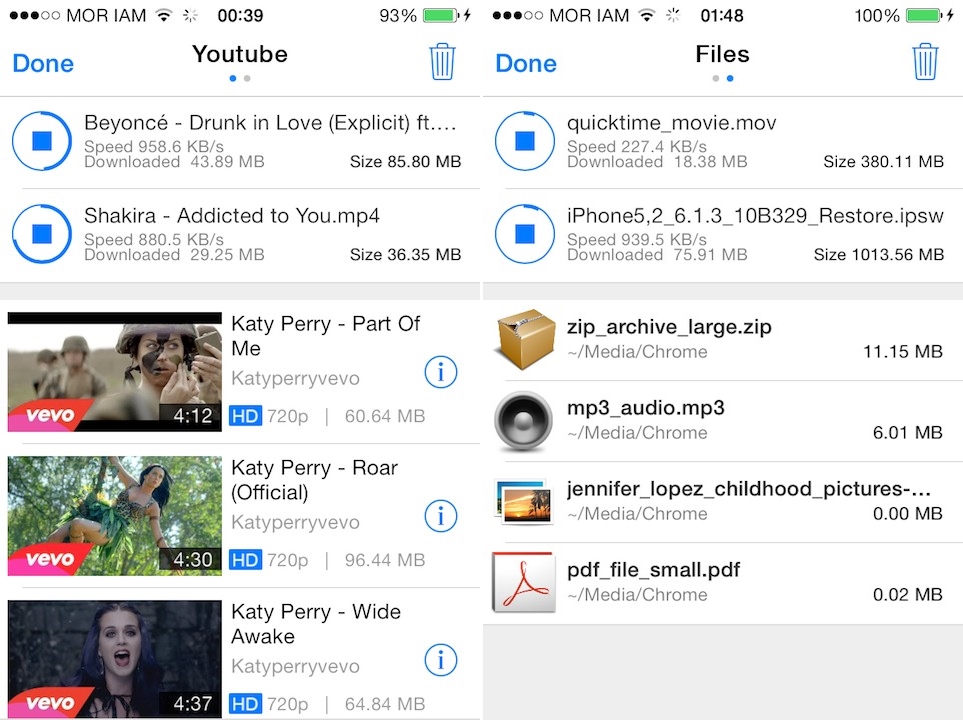
Task: Tap the 'zip_archive_large.zip' file name
Action: (669, 327)
